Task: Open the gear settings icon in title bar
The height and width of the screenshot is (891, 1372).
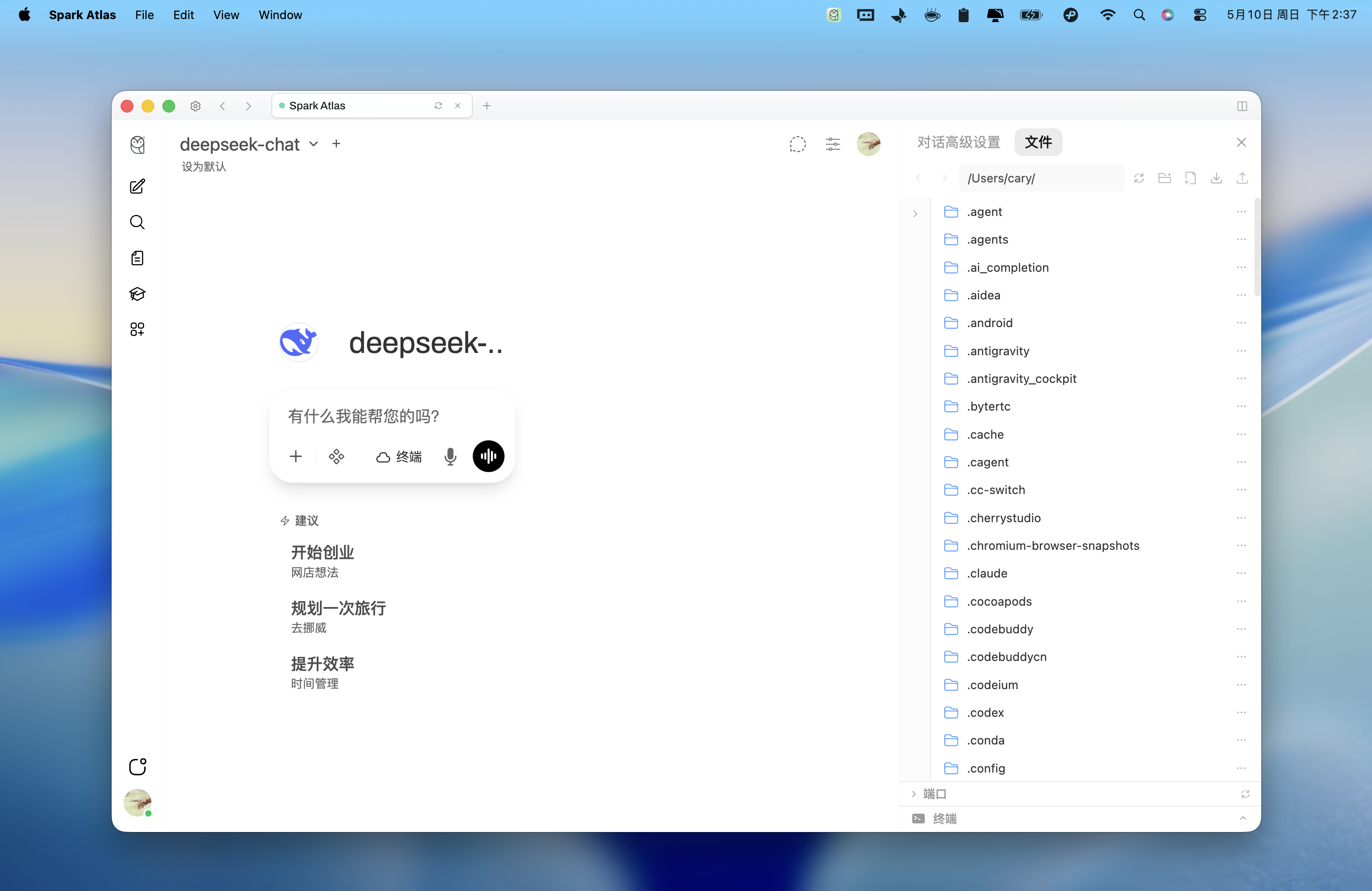Action: tap(196, 106)
